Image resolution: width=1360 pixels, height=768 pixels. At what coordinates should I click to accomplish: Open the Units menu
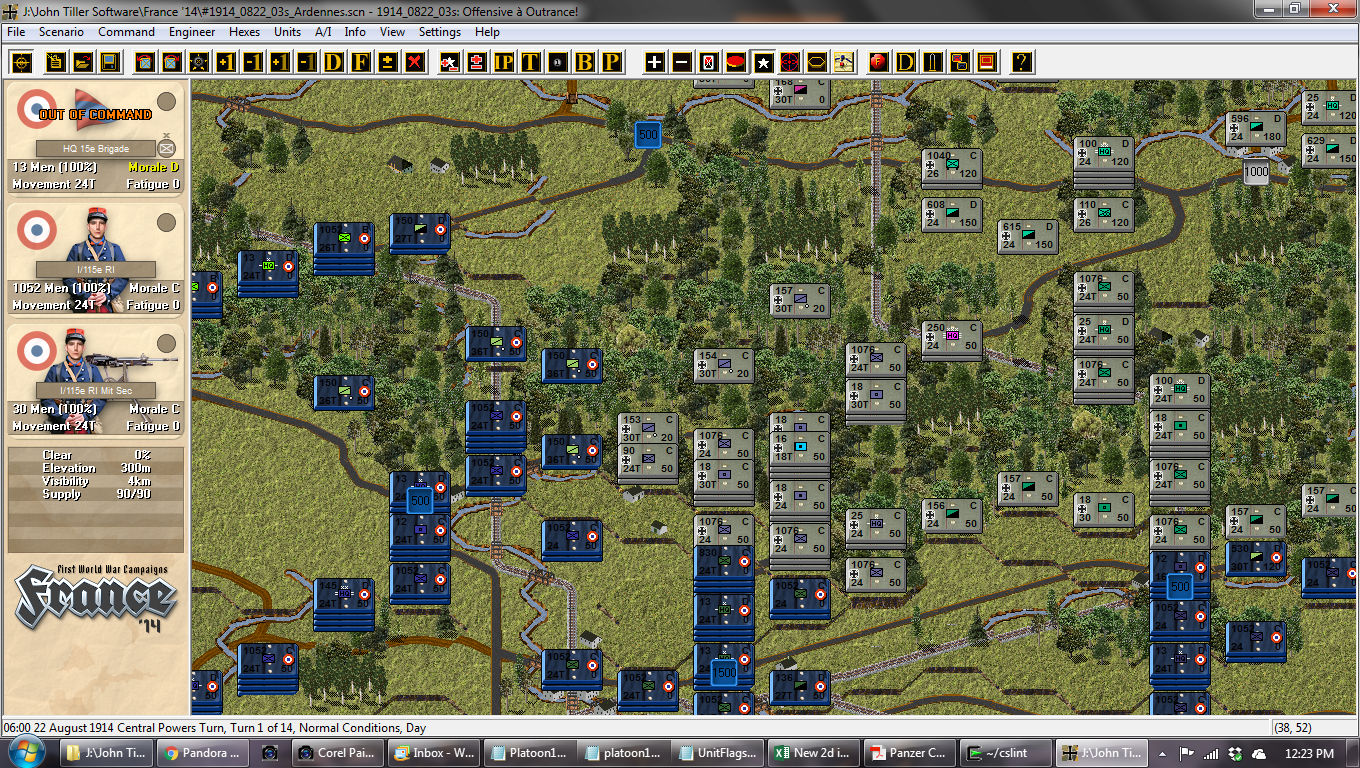point(287,32)
